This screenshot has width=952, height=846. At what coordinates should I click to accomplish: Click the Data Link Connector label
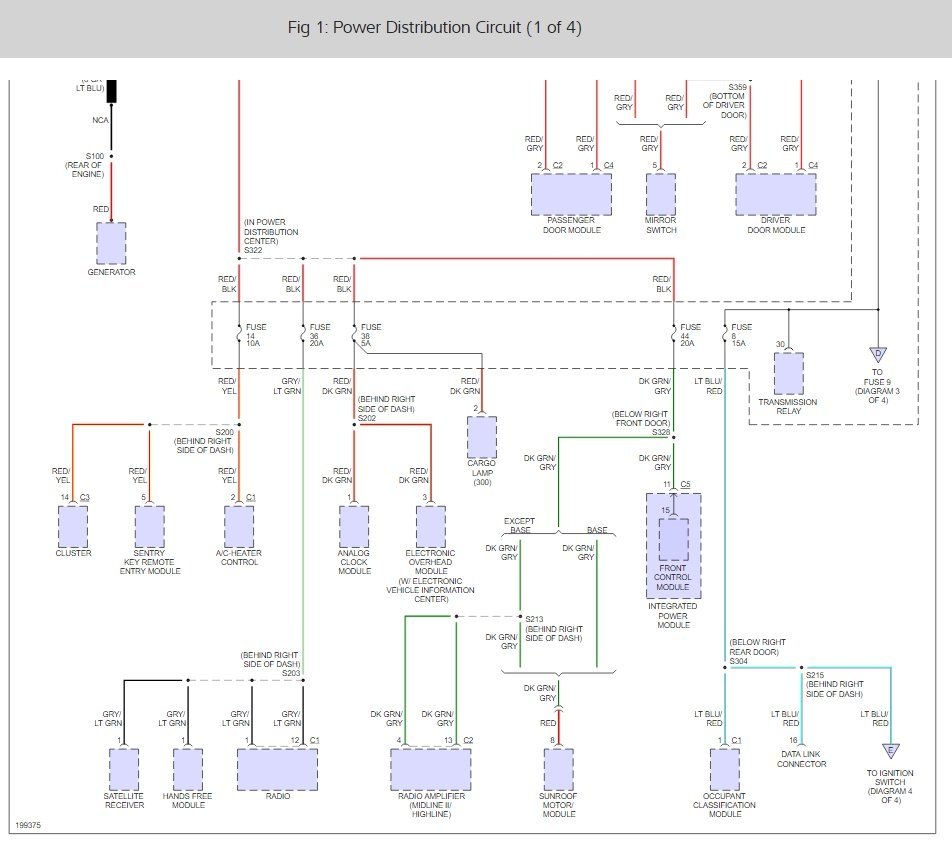point(801,759)
